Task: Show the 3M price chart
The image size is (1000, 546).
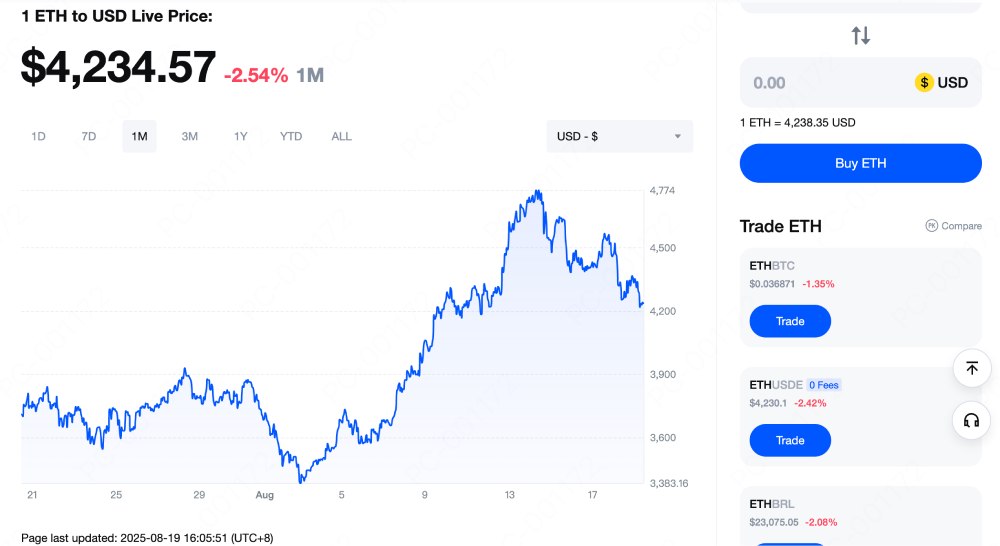Action: [189, 136]
